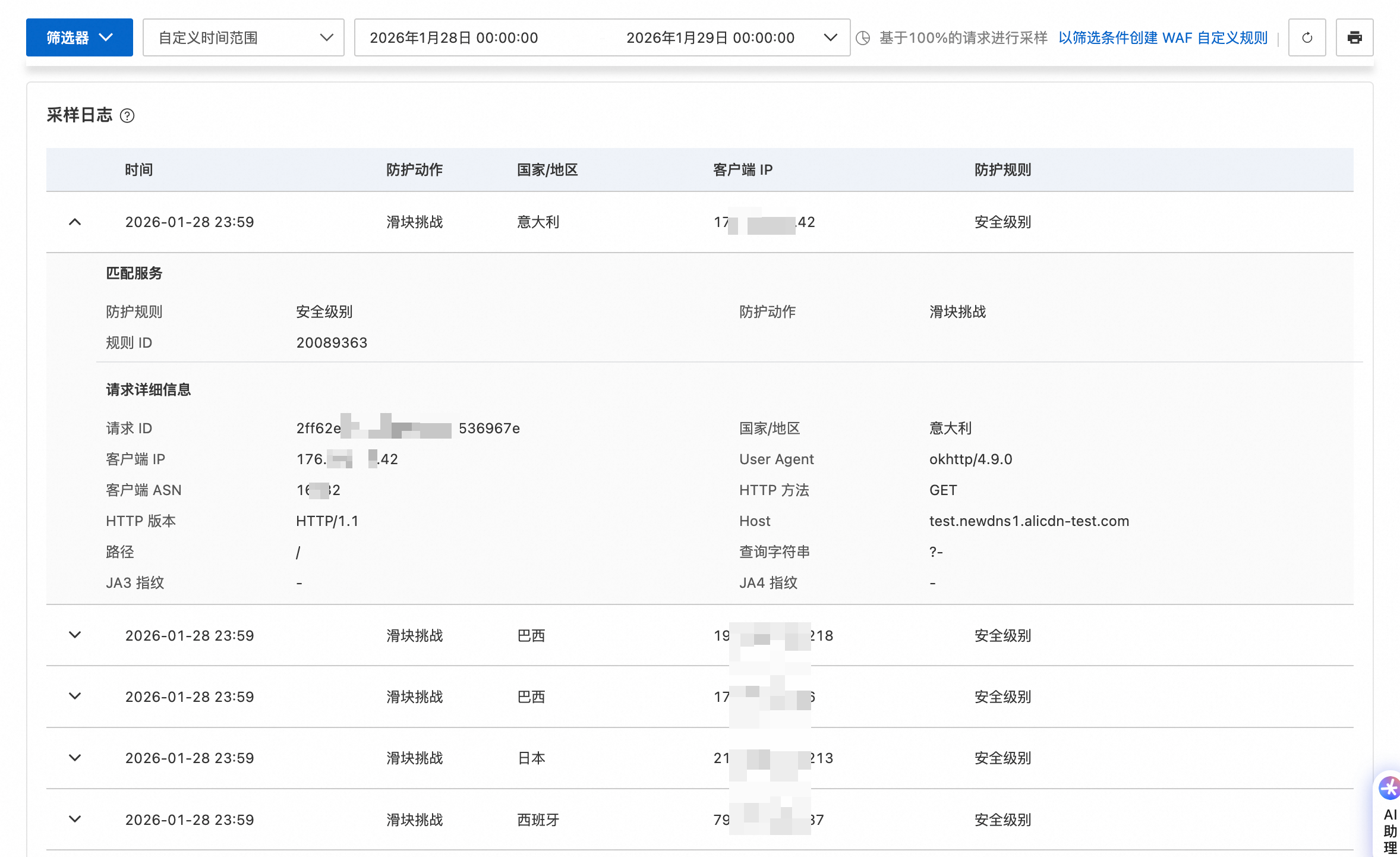Click the 时间 column header
1400x857 pixels.
tap(138, 170)
